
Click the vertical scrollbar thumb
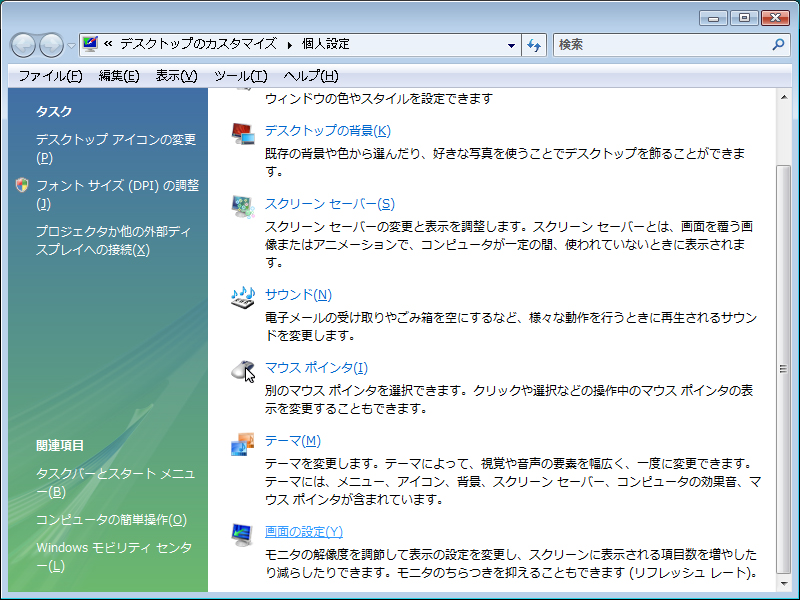point(784,369)
